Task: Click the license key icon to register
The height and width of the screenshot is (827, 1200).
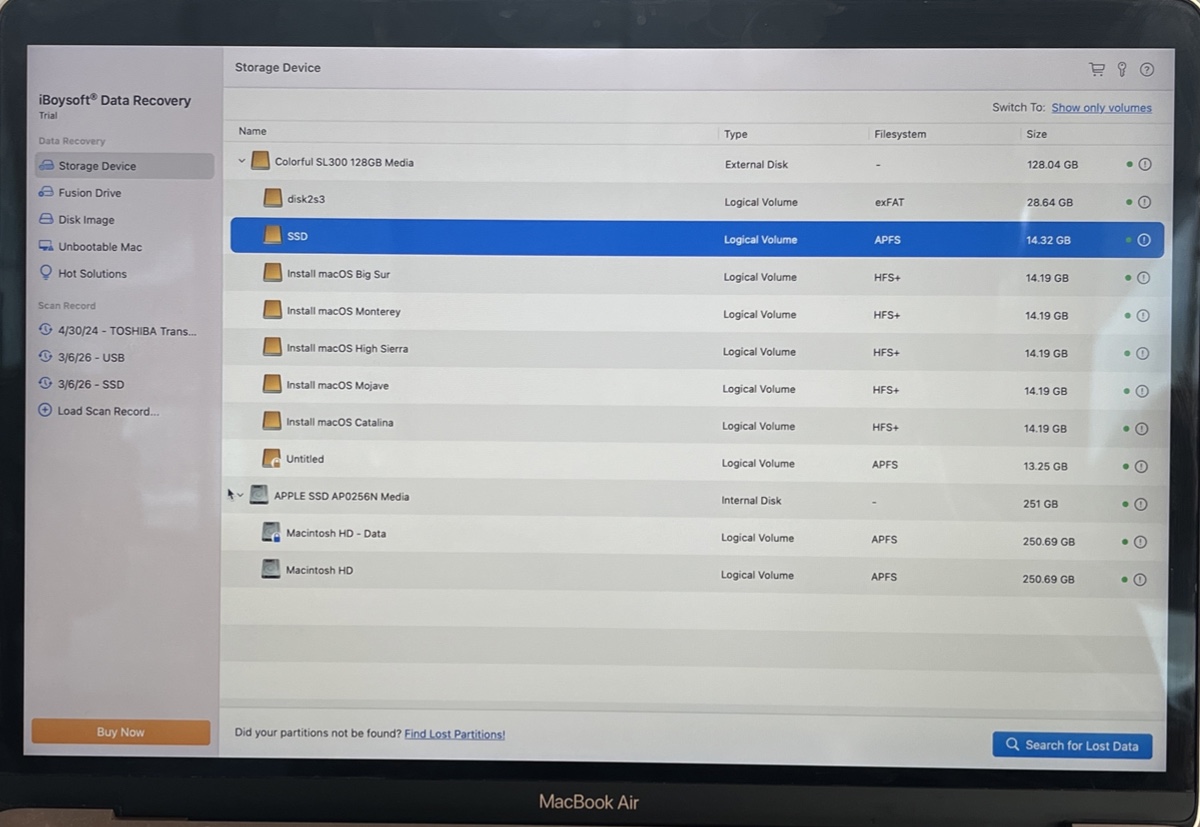Action: 1121,69
